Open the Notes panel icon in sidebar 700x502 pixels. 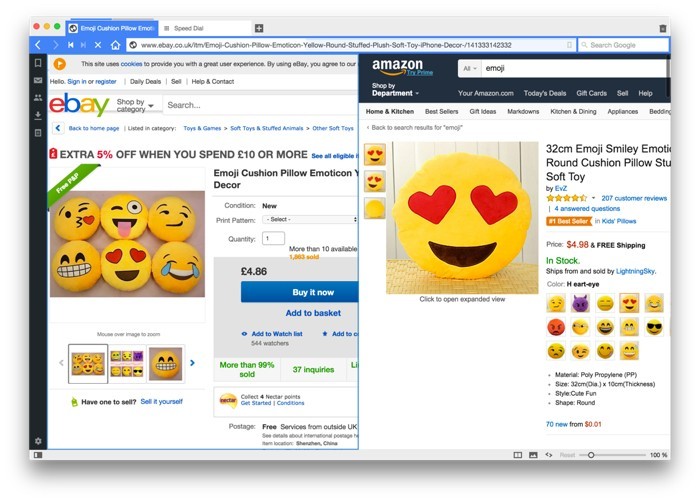tap(38, 133)
